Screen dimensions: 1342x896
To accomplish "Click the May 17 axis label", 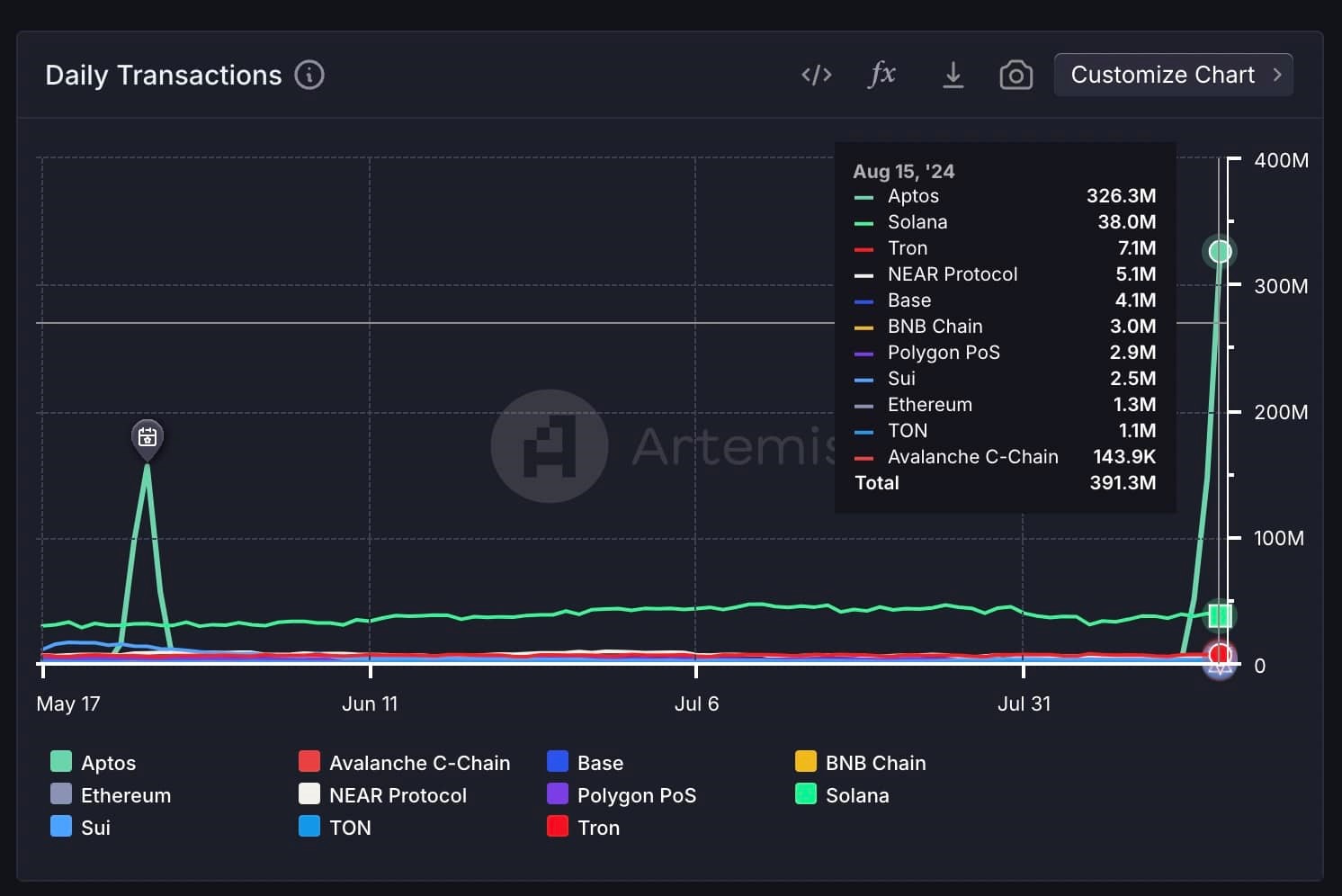I will [x=68, y=703].
